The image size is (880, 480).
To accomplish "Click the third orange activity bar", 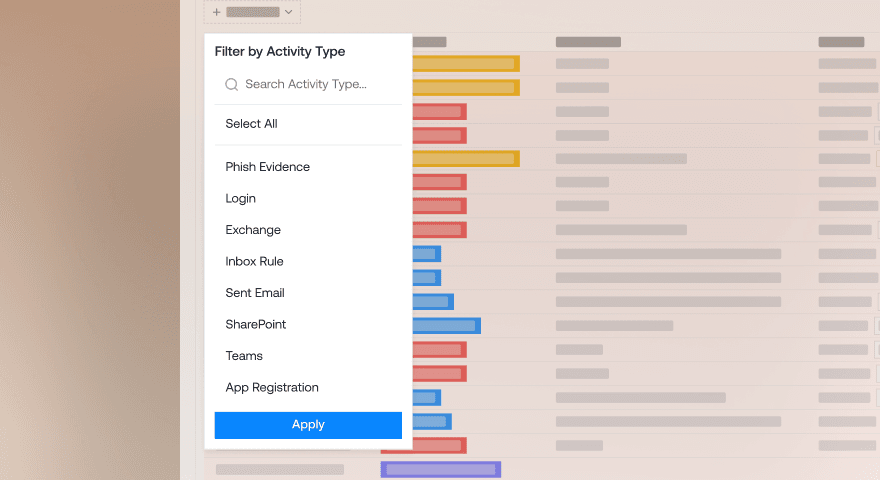I will (466, 159).
